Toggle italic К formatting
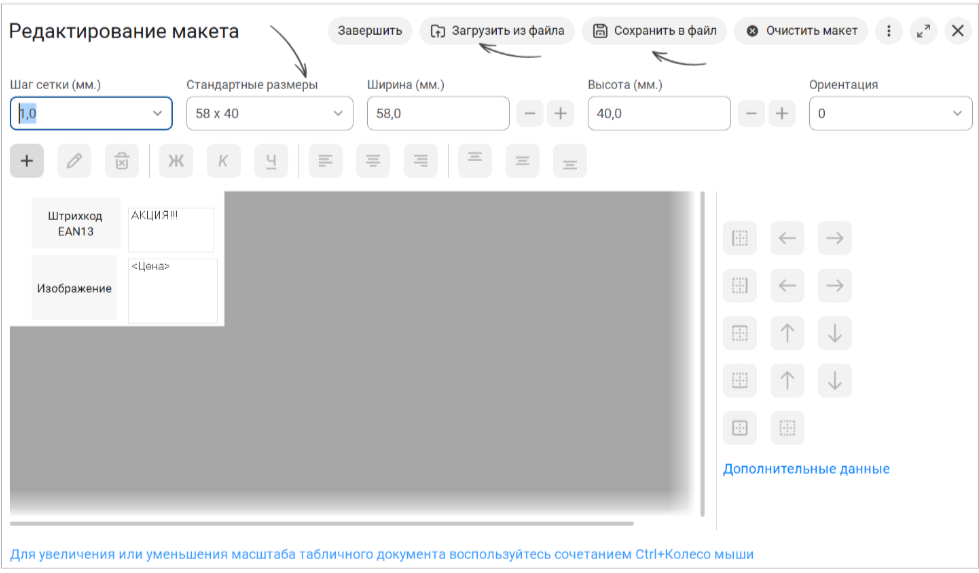979x573 pixels. [224, 161]
